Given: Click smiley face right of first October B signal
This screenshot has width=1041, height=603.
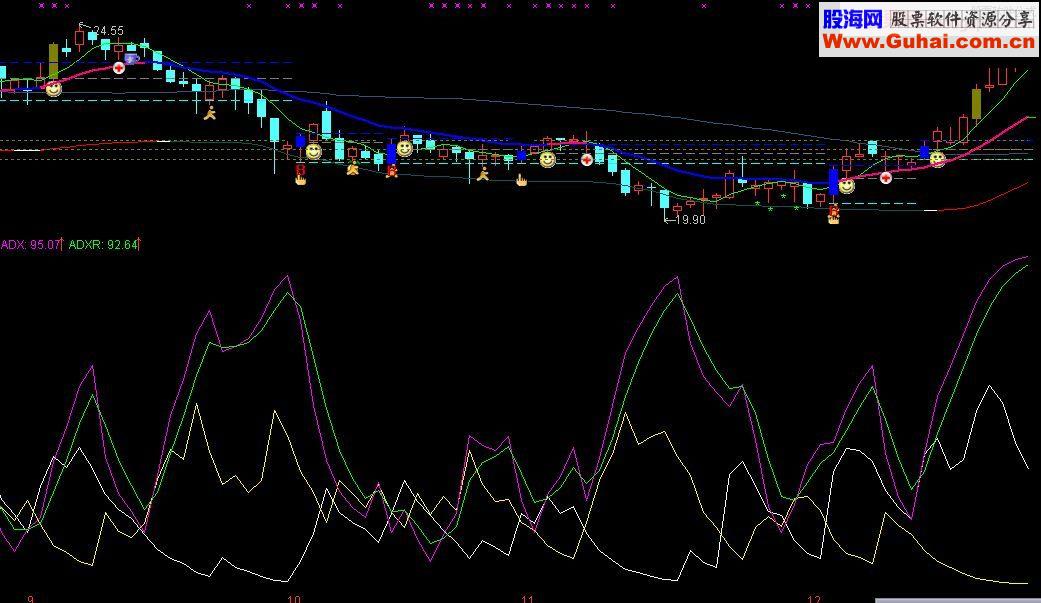Looking at the screenshot, I should click(x=313, y=151).
